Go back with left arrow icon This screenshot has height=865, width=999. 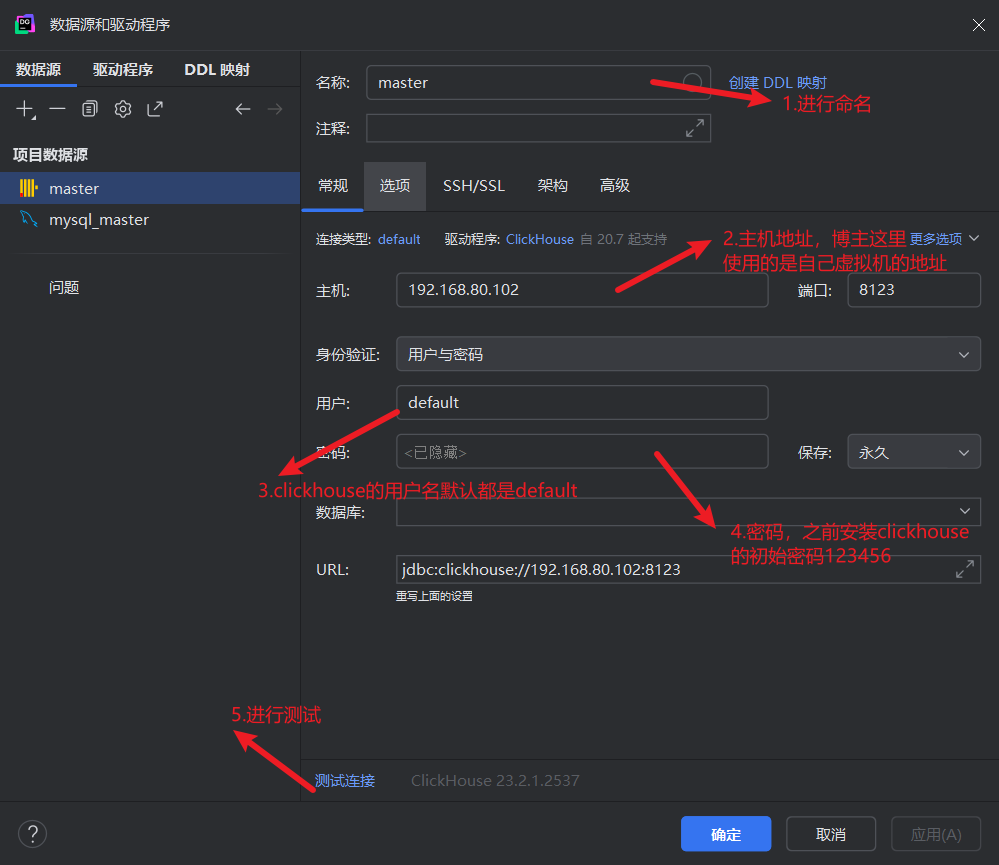tap(243, 109)
